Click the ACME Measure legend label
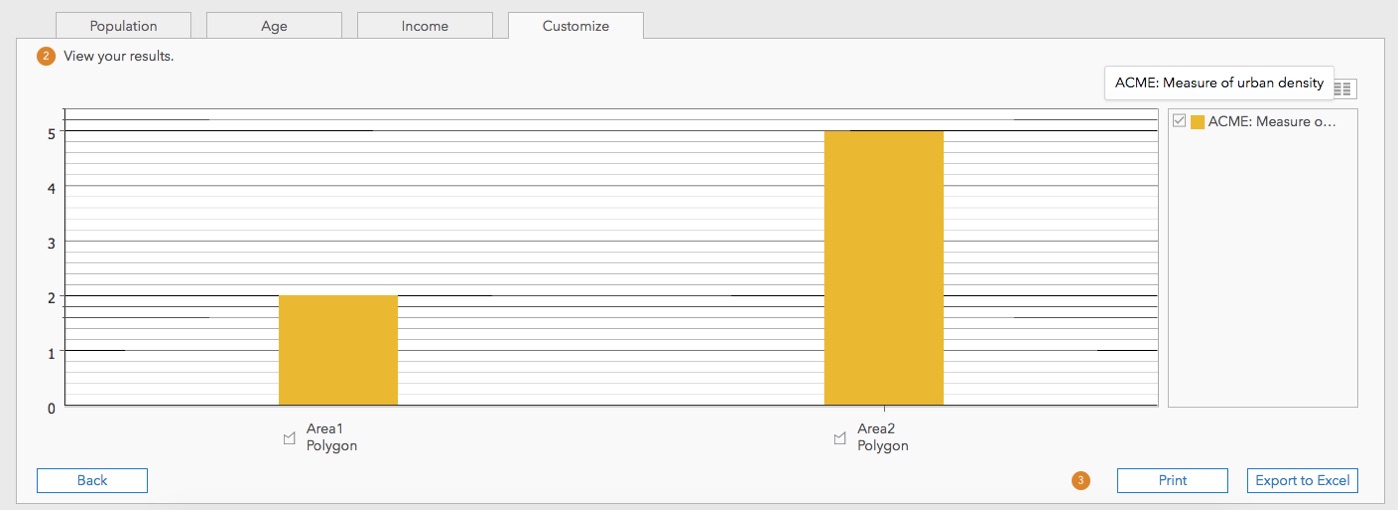The height and width of the screenshot is (510, 1400). pos(1271,121)
